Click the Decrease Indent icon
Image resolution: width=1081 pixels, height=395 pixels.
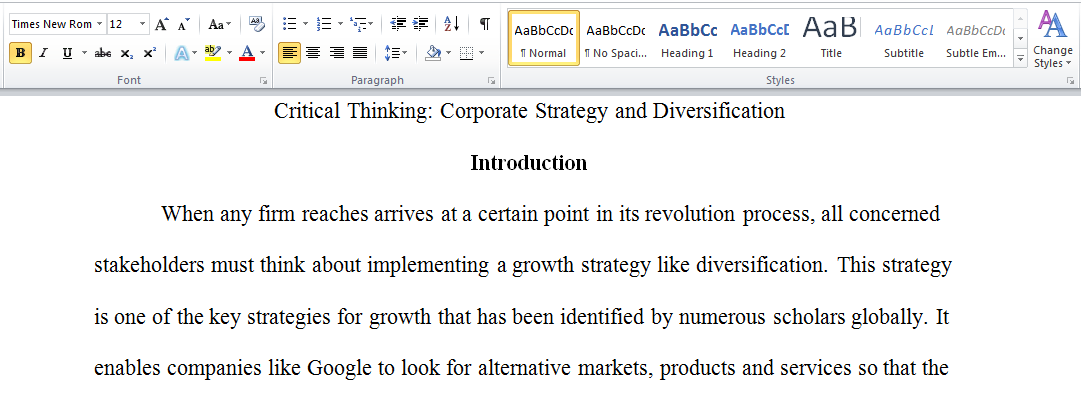pos(398,24)
